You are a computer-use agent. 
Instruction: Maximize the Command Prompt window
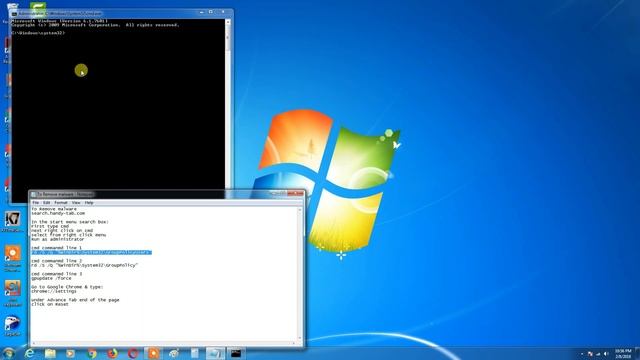pyautogui.click(x=211, y=13)
